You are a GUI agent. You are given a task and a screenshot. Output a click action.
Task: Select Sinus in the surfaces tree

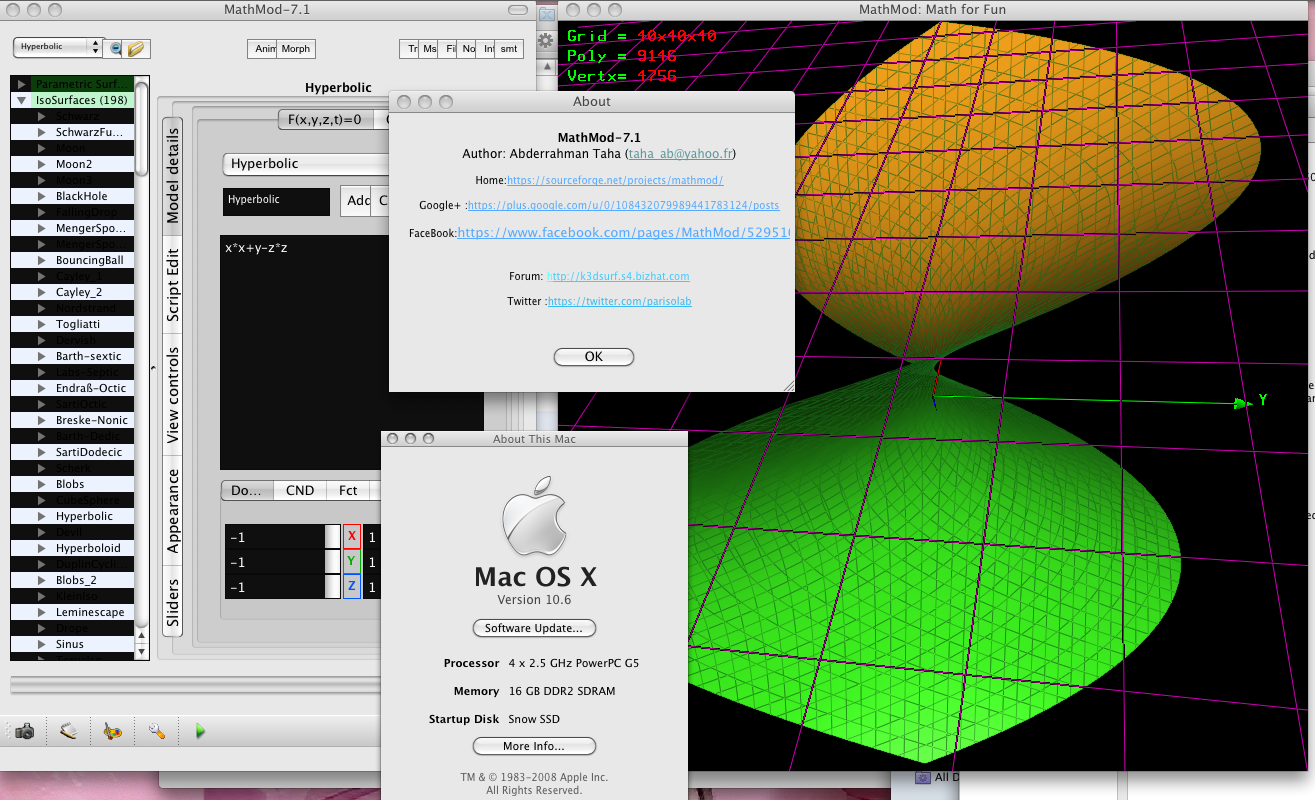click(x=70, y=644)
